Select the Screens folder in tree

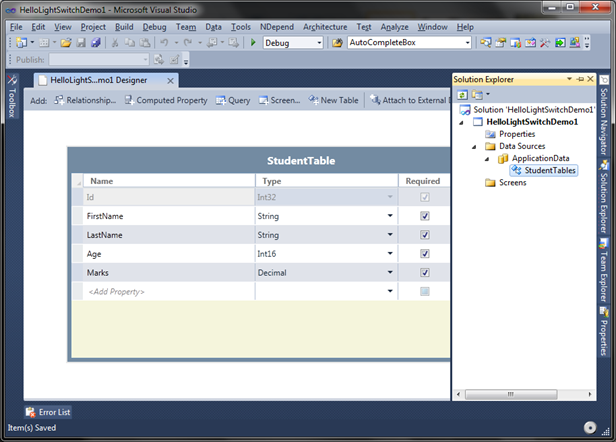pos(506,182)
